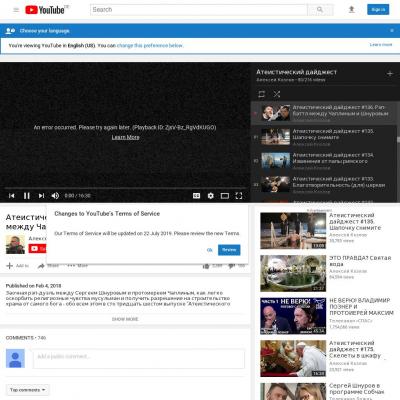Click the Add a public comment field

click(138, 358)
